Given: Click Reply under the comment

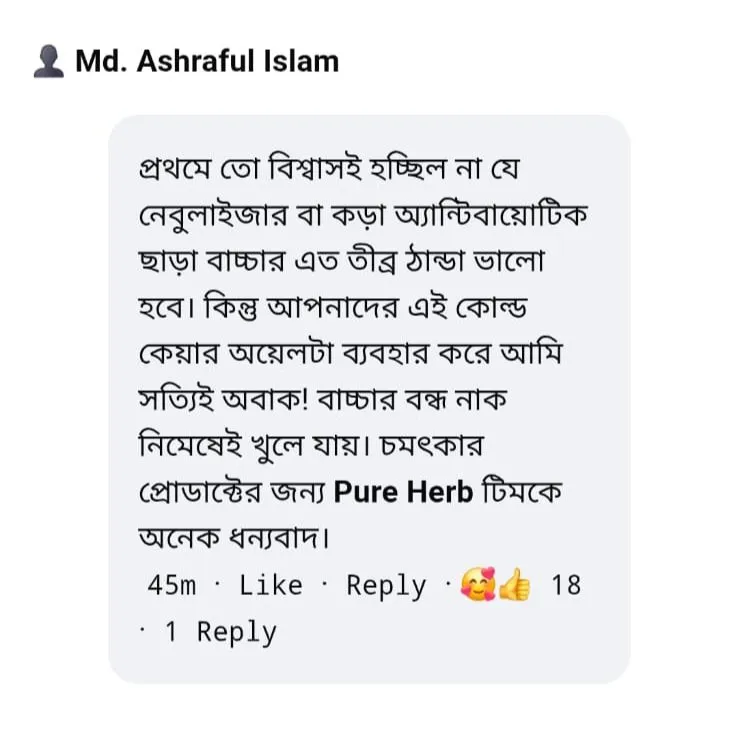Looking at the screenshot, I should [x=386, y=586].
